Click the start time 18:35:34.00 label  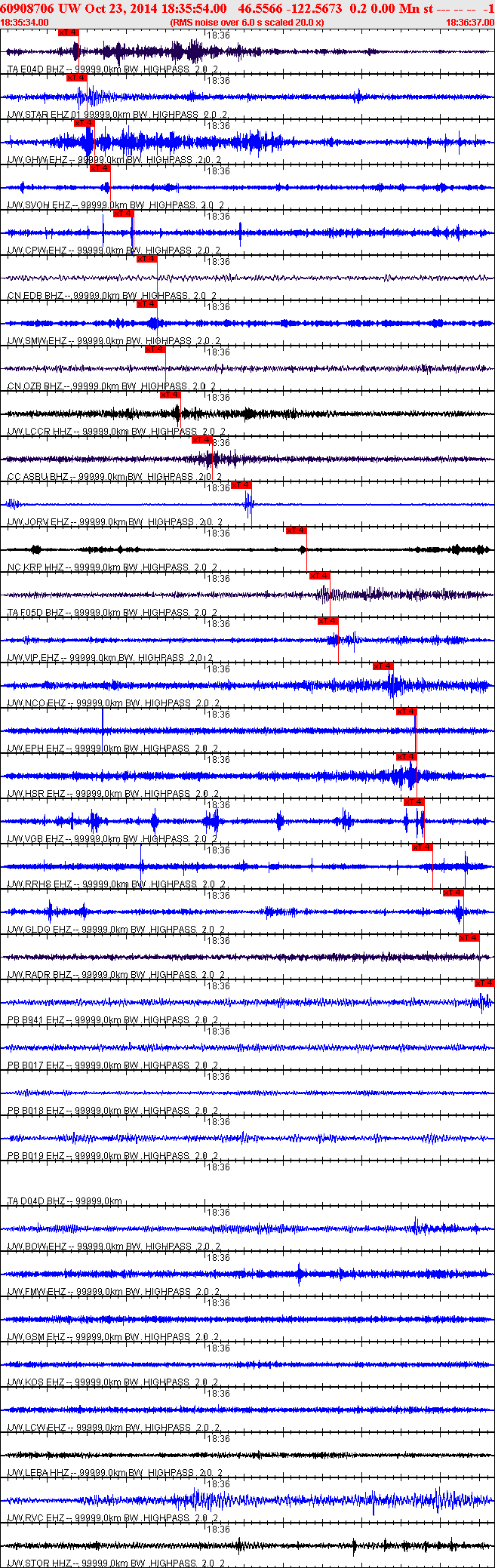pyautogui.click(x=24, y=22)
